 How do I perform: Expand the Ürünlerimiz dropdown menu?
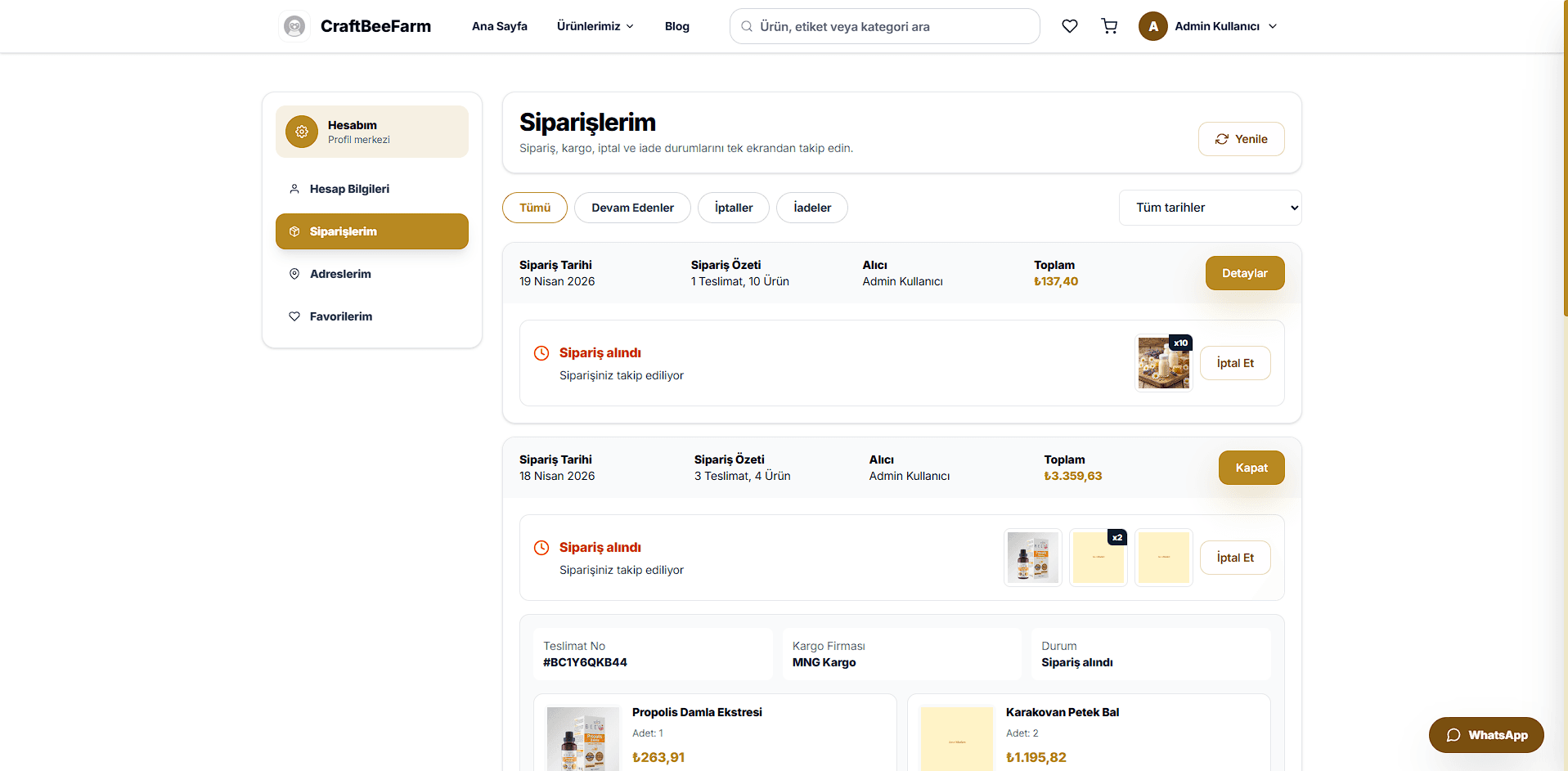[x=595, y=26]
